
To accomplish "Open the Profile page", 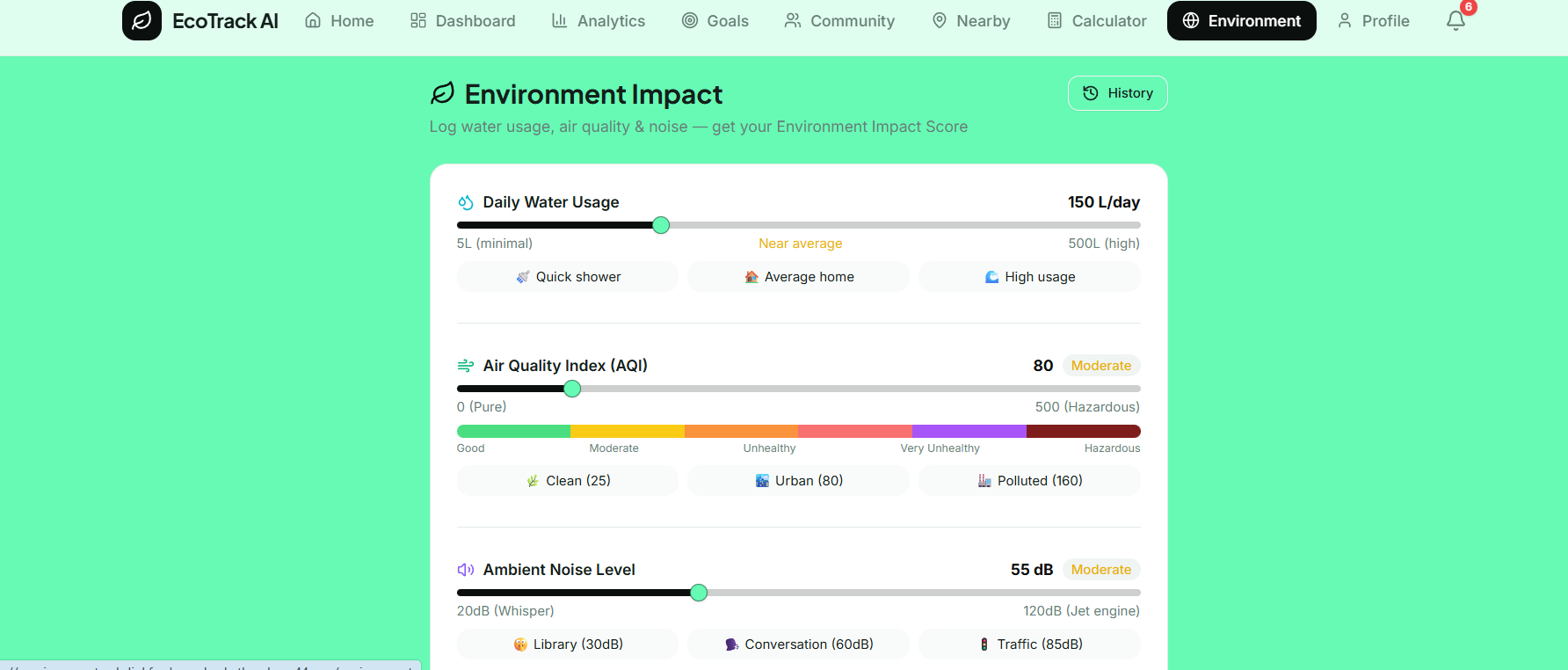I will click(x=1373, y=20).
